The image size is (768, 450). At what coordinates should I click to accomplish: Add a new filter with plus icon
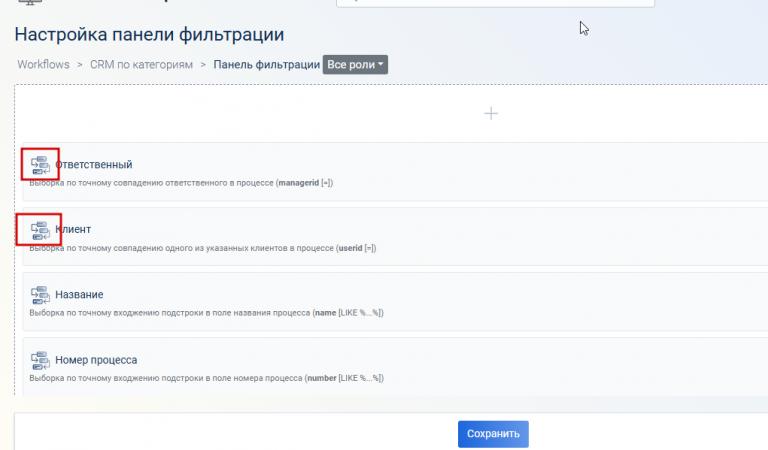491,114
